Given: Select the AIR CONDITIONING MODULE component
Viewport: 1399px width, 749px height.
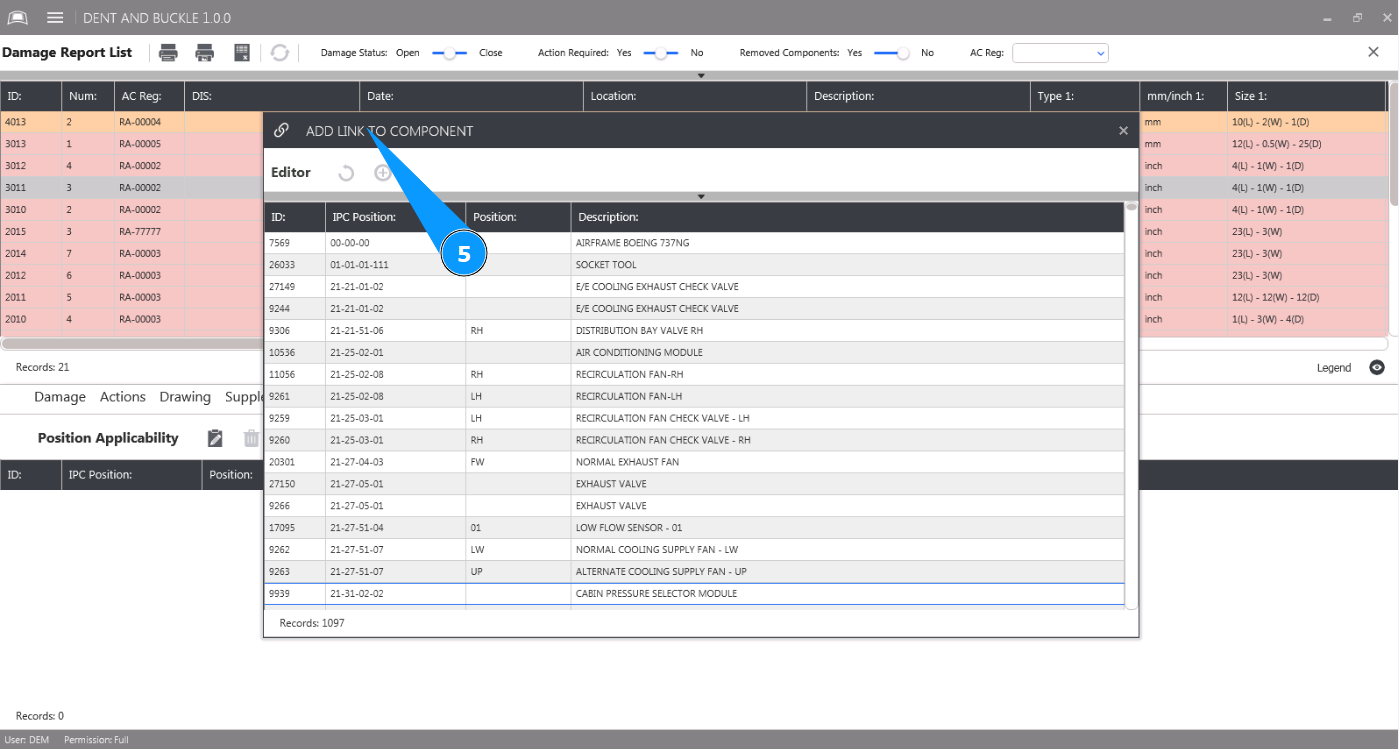Looking at the screenshot, I should 694,353.
